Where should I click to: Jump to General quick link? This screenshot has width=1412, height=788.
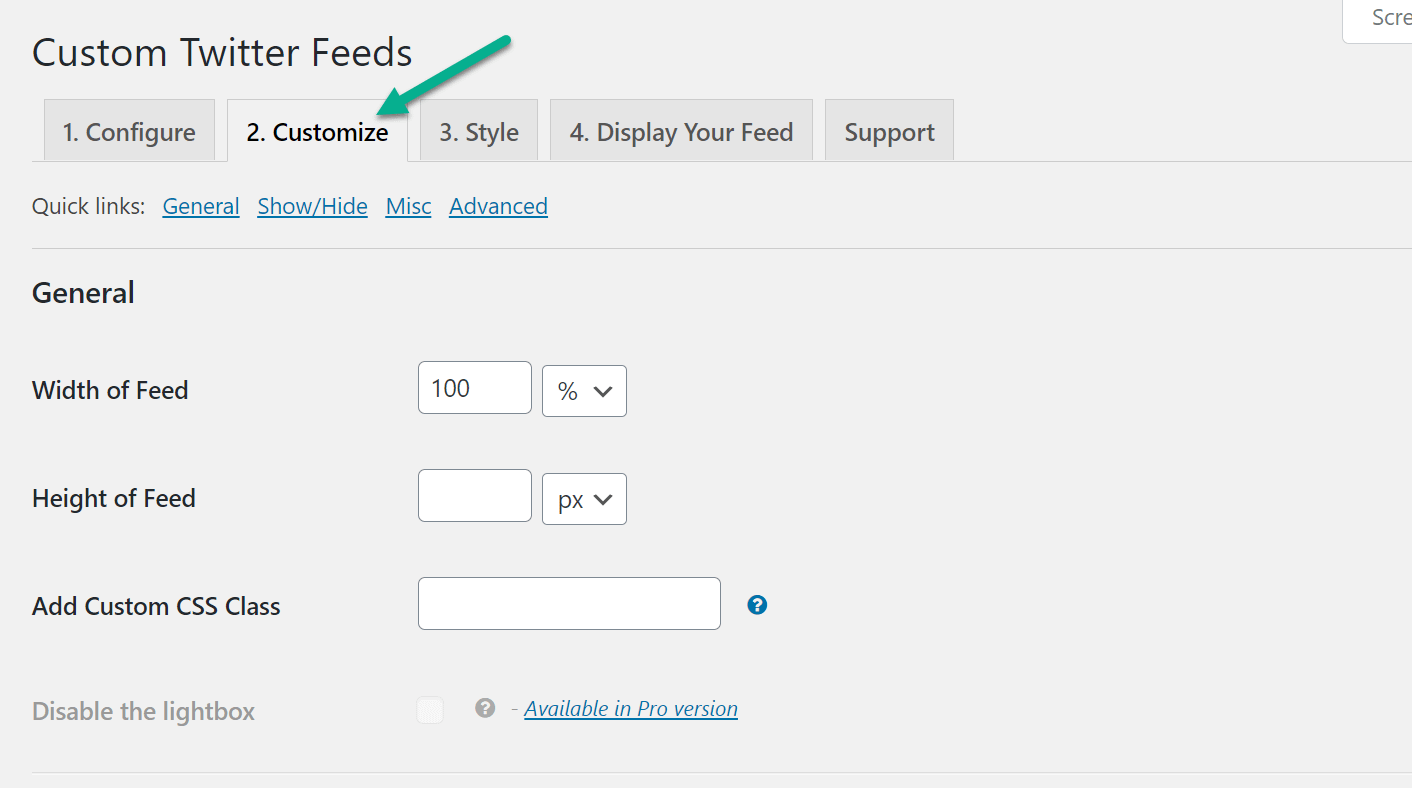[201, 206]
